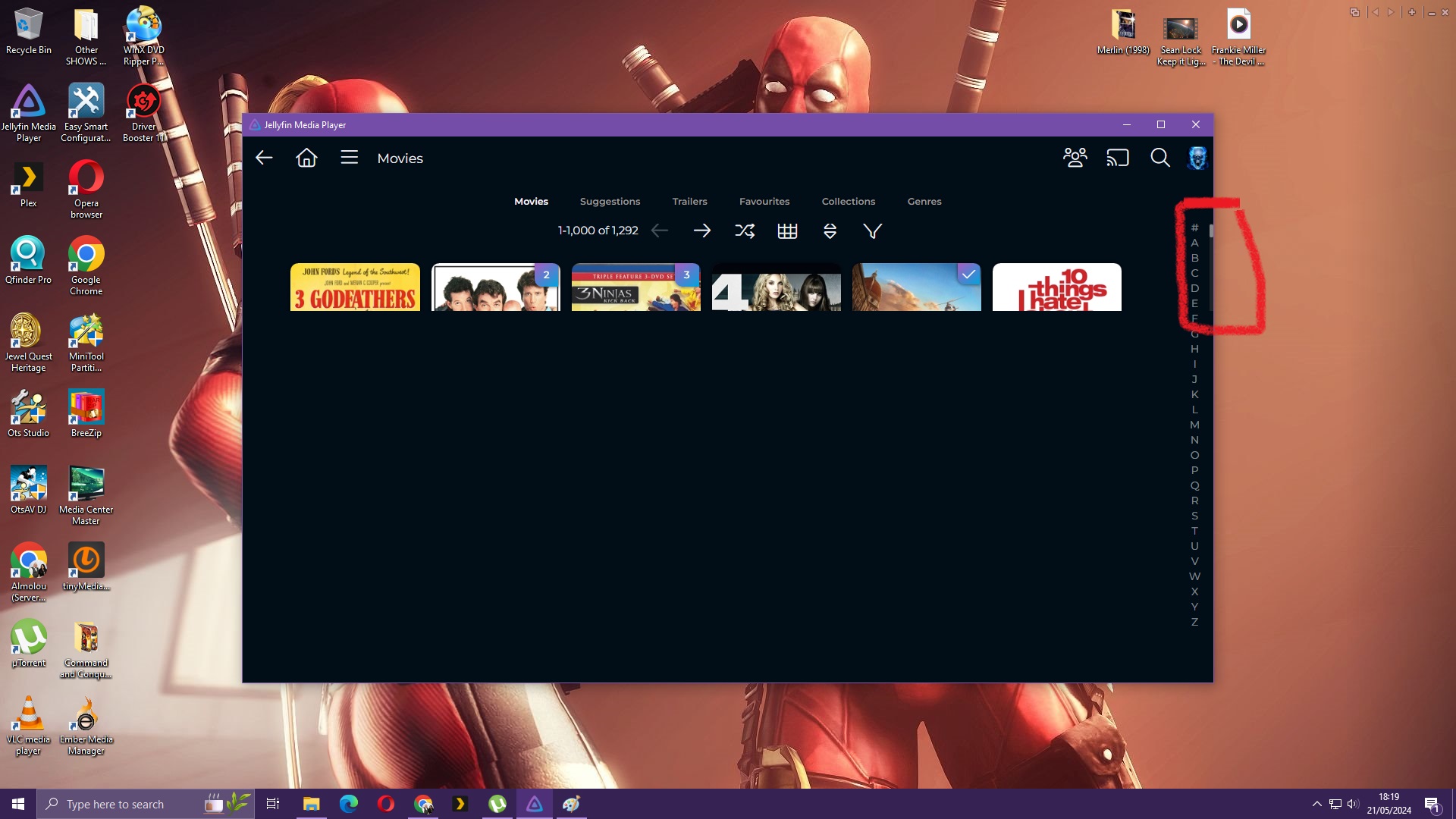The height and width of the screenshot is (819, 1456).
Task: Click the back arrow in Jellyfin header
Action: click(x=264, y=158)
